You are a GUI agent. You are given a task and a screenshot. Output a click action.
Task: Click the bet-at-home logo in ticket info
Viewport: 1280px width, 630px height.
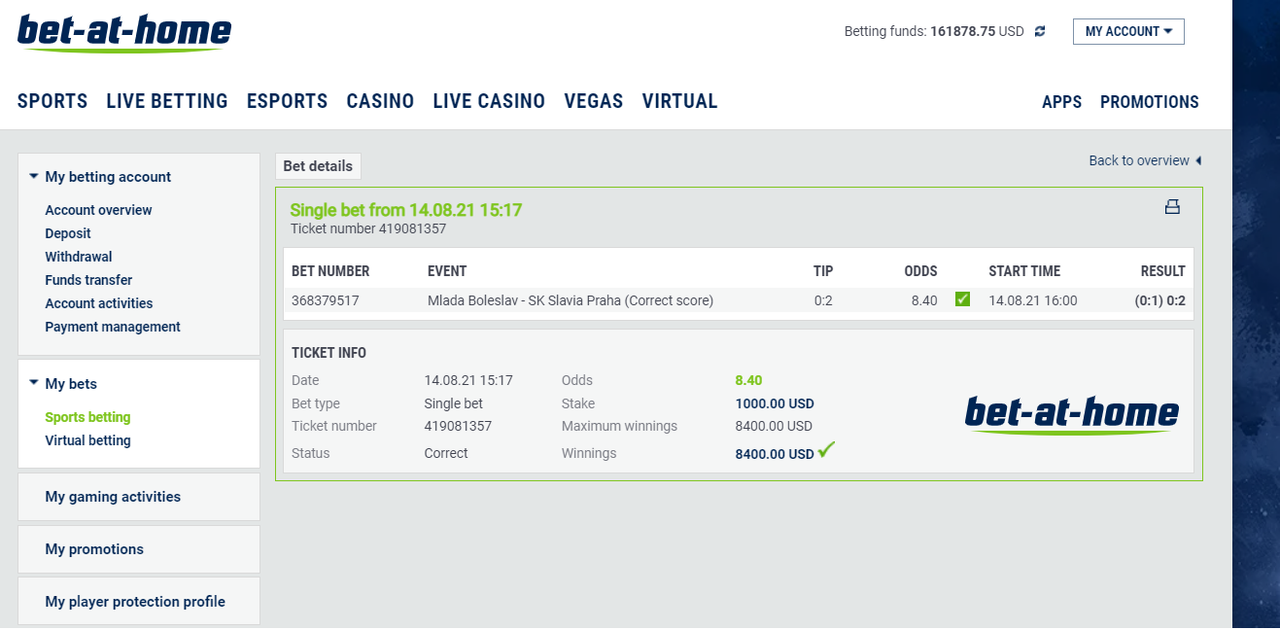tap(1072, 414)
